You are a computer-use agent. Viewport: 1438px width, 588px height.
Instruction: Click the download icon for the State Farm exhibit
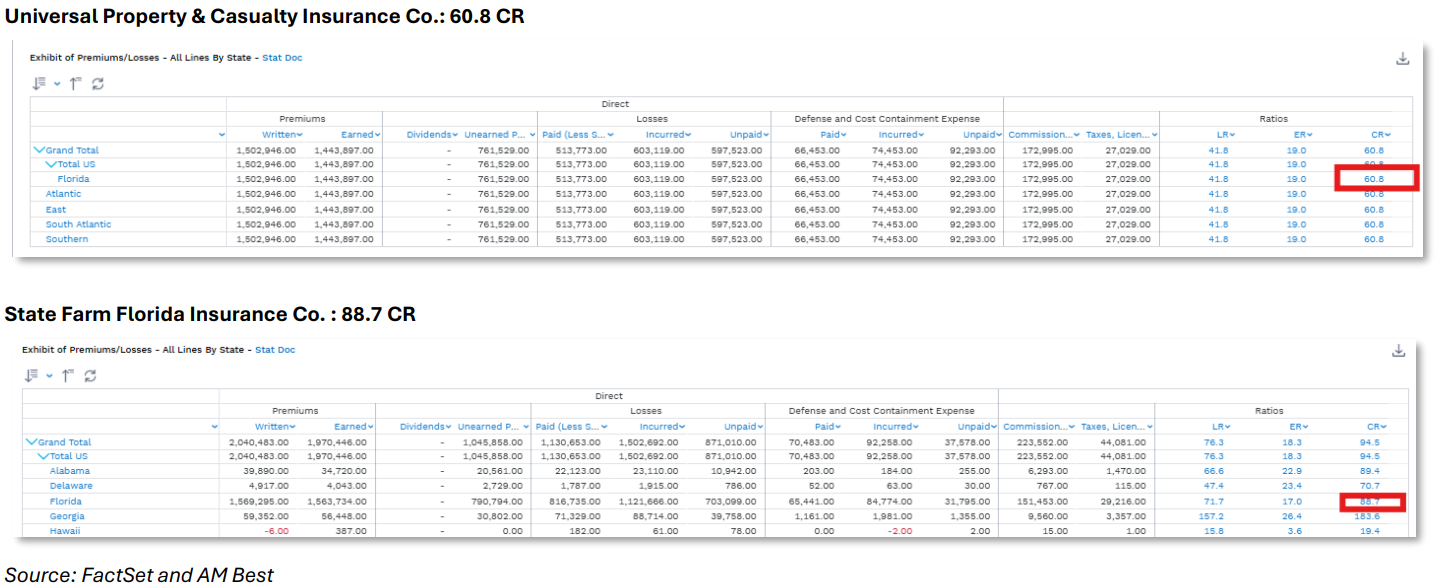click(x=1398, y=351)
